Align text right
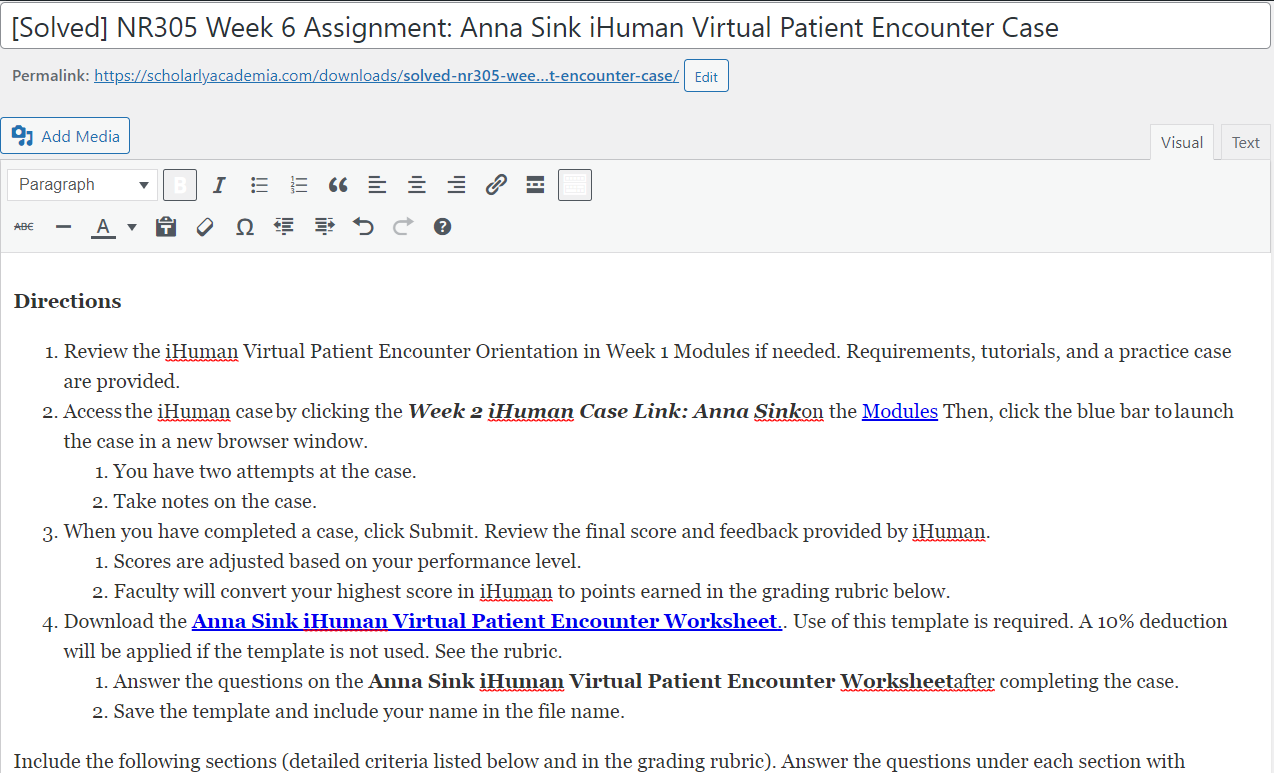 coord(456,185)
